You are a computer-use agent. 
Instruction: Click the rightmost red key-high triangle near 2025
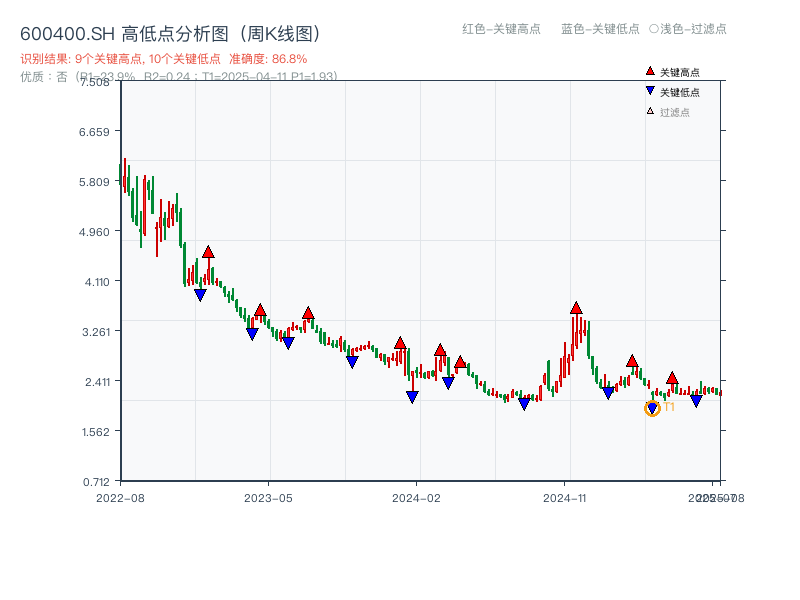pyautogui.click(x=672, y=377)
